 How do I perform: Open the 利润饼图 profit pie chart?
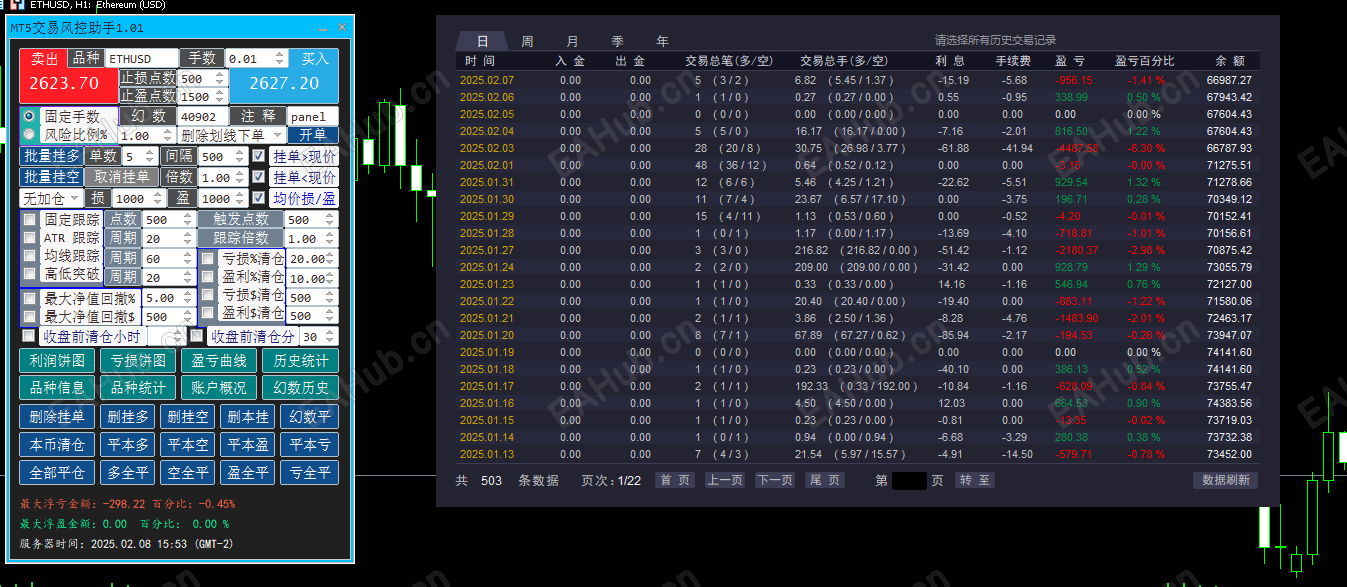pyautogui.click(x=57, y=360)
